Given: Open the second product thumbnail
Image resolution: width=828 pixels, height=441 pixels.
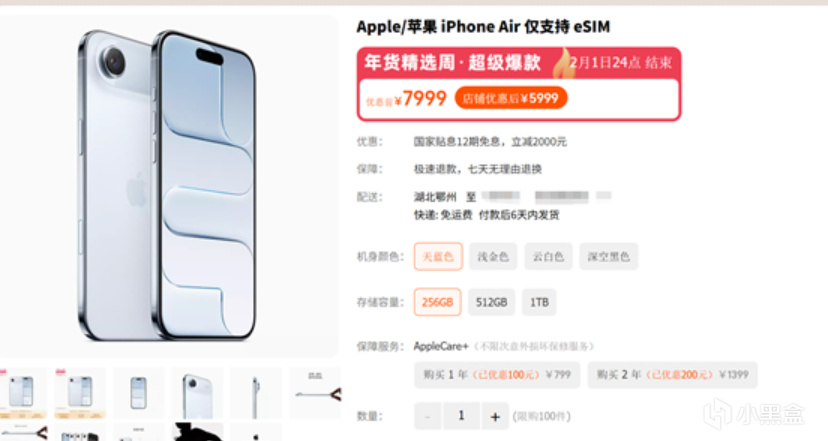Looking at the screenshot, I should tap(80, 393).
